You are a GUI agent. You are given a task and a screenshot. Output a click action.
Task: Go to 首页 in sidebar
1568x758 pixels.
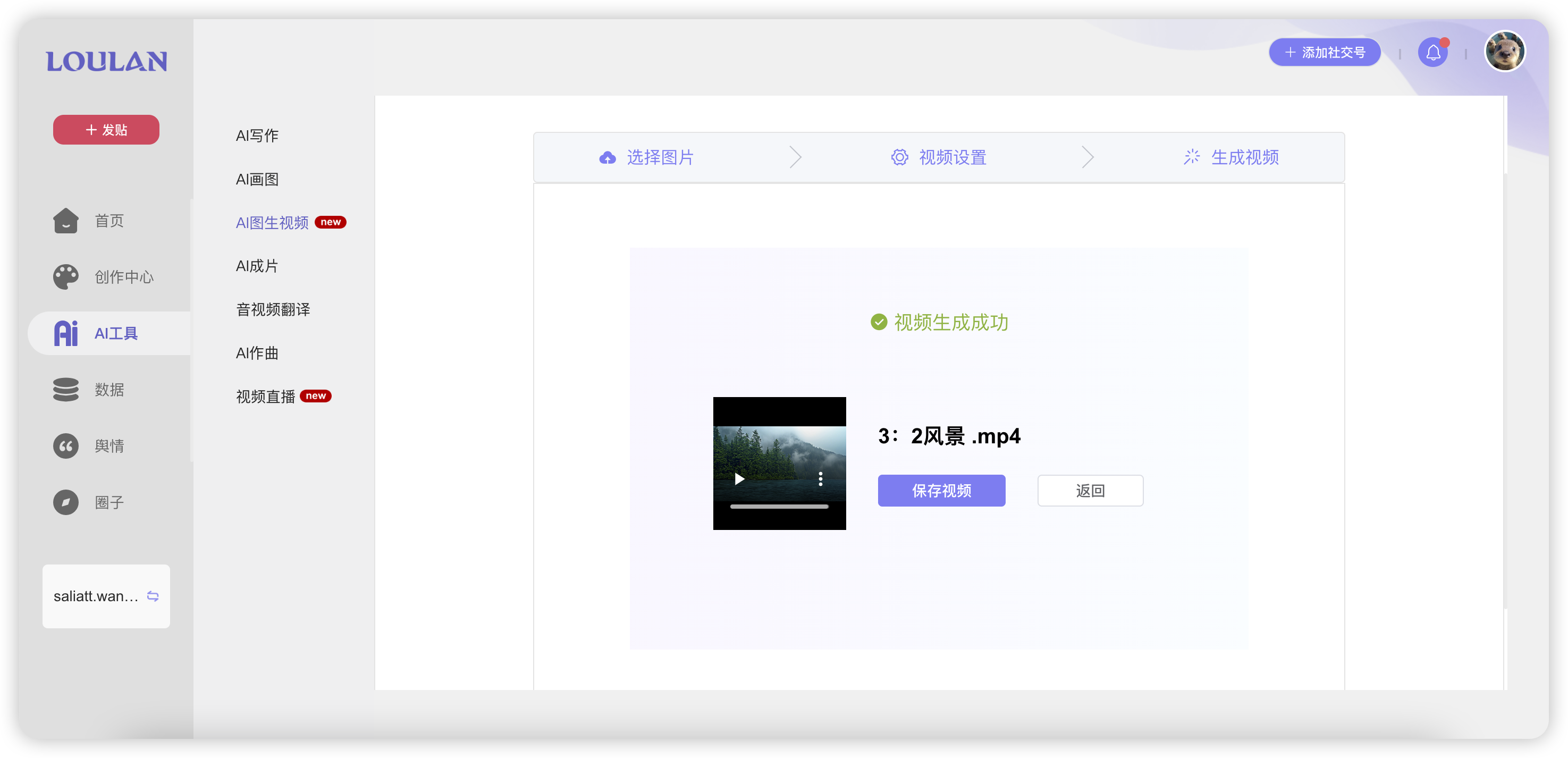pyautogui.click(x=109, y=221)
